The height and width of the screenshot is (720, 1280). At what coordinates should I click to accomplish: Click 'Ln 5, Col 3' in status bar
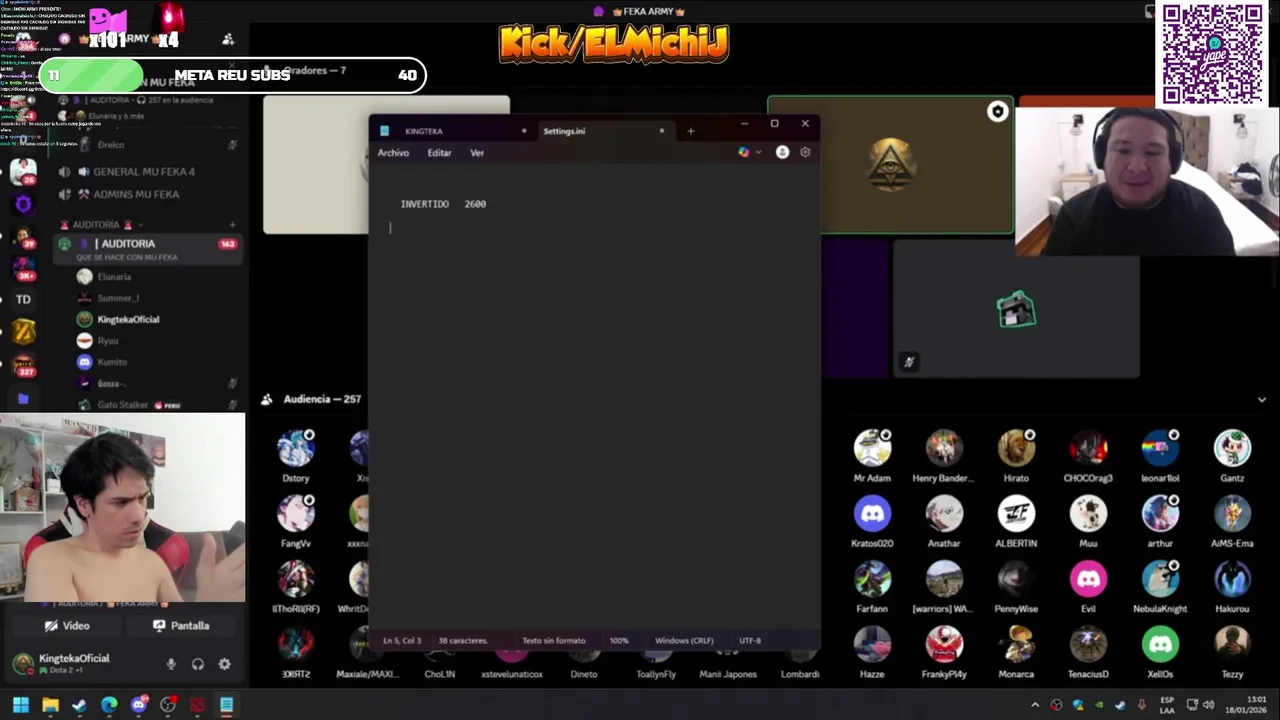pos(402,641)
